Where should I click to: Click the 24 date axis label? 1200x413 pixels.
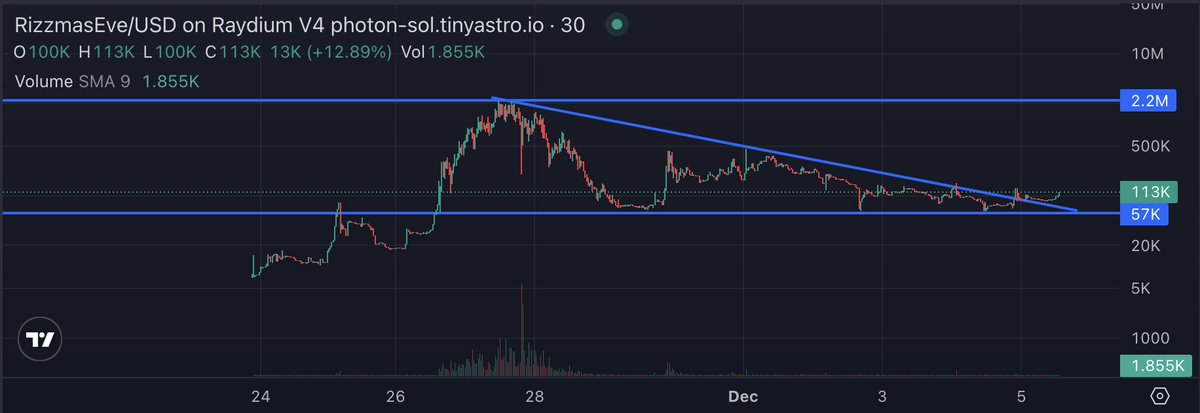point(260,395)
